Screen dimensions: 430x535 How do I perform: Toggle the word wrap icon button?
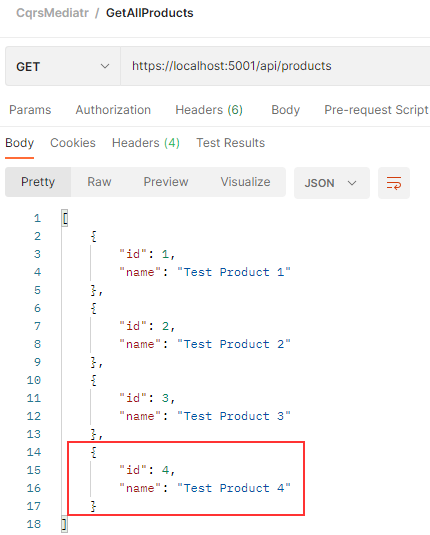click(x=393, y=183)
